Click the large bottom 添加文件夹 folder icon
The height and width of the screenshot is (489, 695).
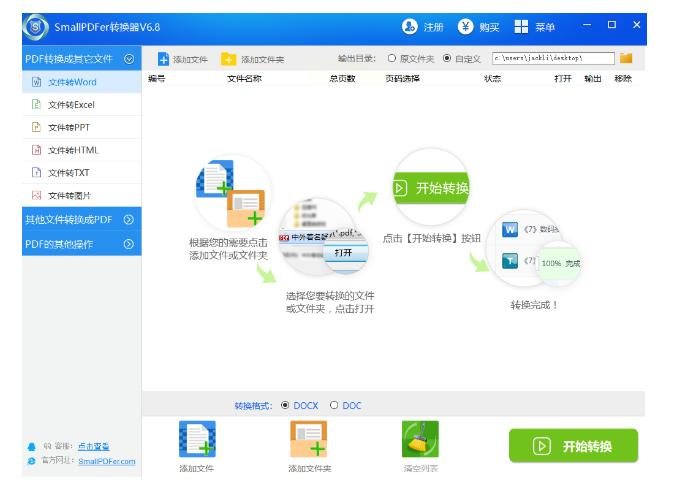coord(308,439)
